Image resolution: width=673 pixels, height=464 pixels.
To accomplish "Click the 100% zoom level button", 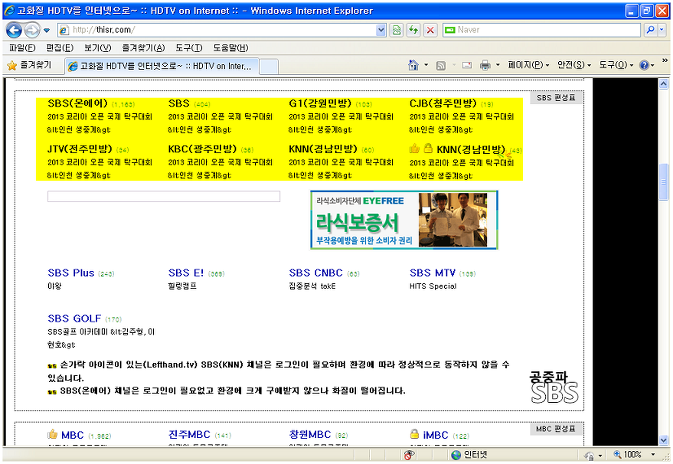I will click(x=628, y=455).
